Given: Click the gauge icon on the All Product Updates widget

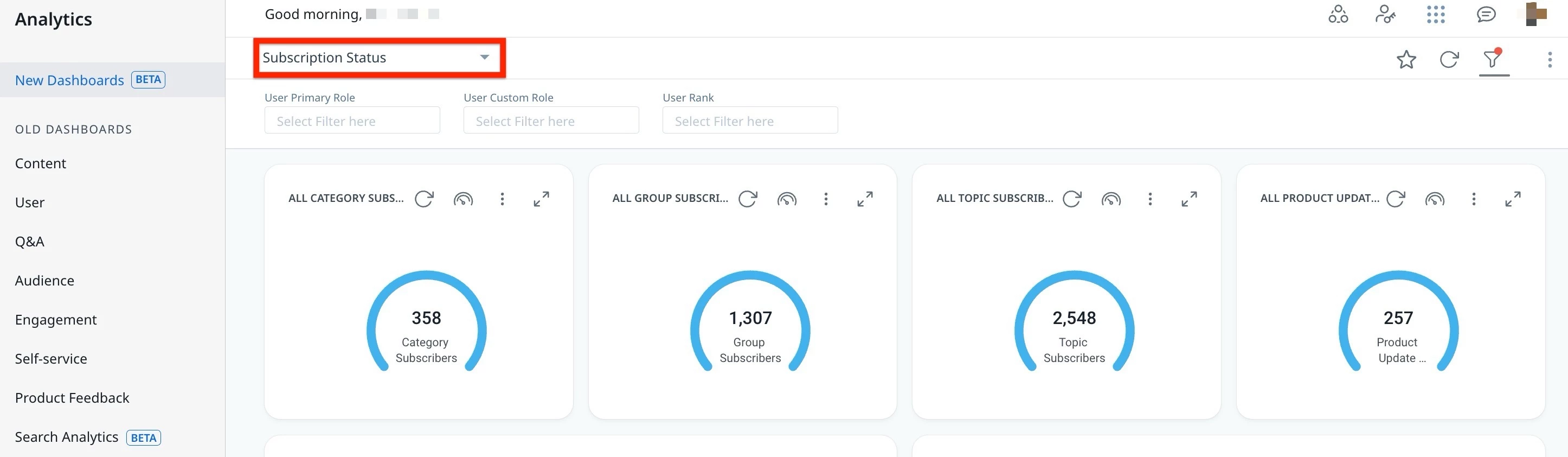Looking at the screenshot, I should point(1435,199).
